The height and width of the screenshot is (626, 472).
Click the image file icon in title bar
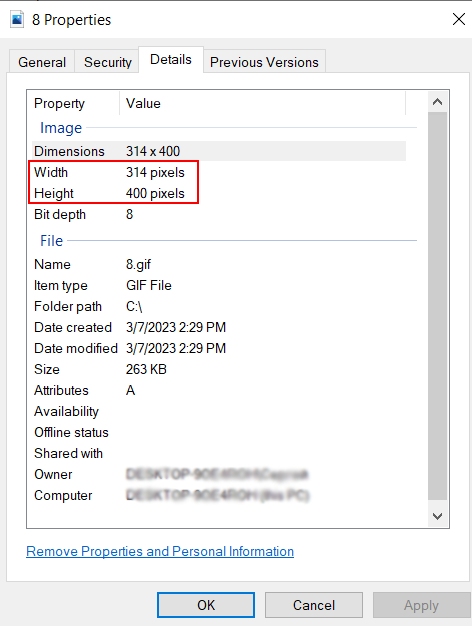(17, 19)
